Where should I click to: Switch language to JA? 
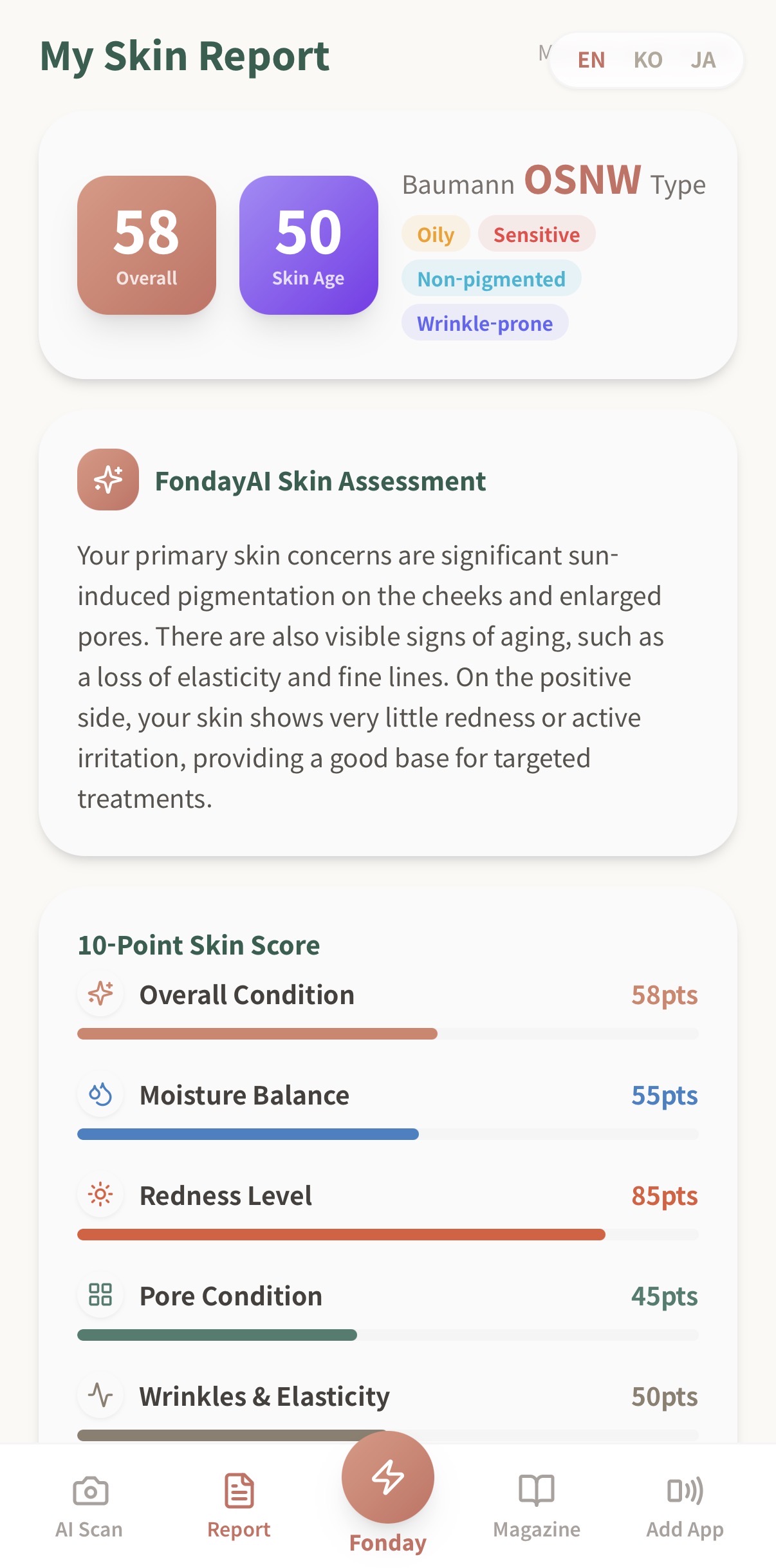tap(703, 60)
